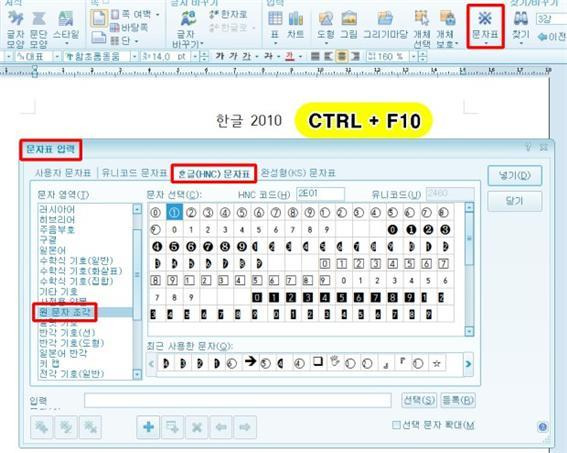Pick the highlighted circled 1 character

tap(174, 212)
